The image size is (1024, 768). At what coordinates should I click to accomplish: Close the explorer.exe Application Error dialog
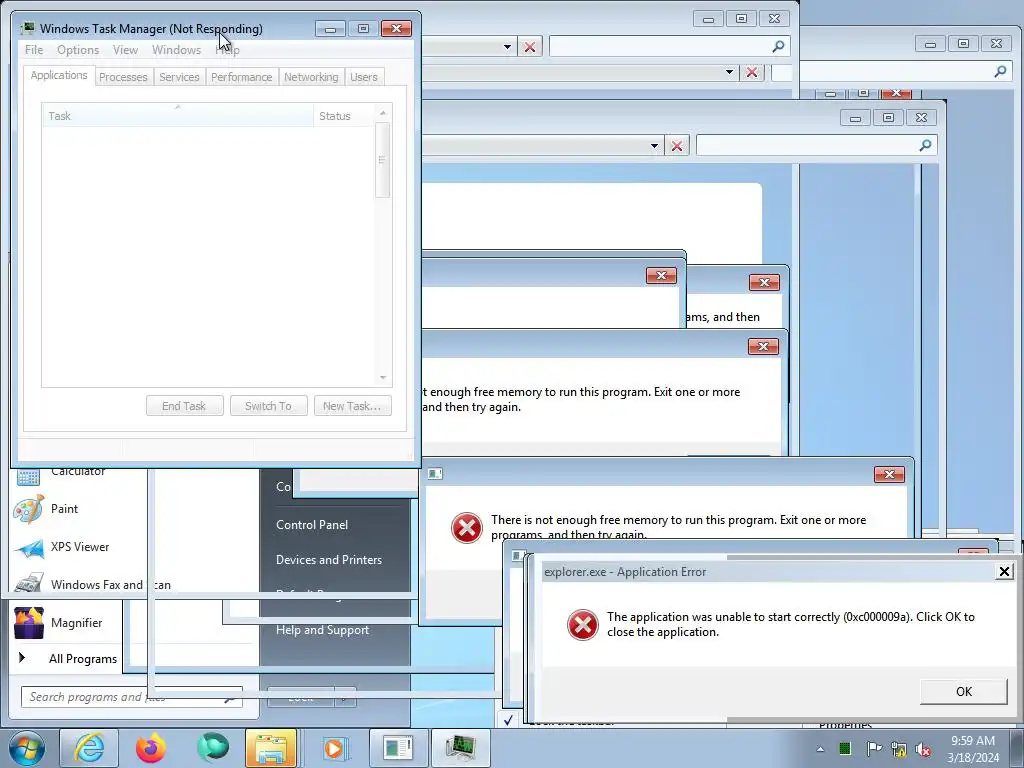pyautogui.click(x=1004, y=572)
